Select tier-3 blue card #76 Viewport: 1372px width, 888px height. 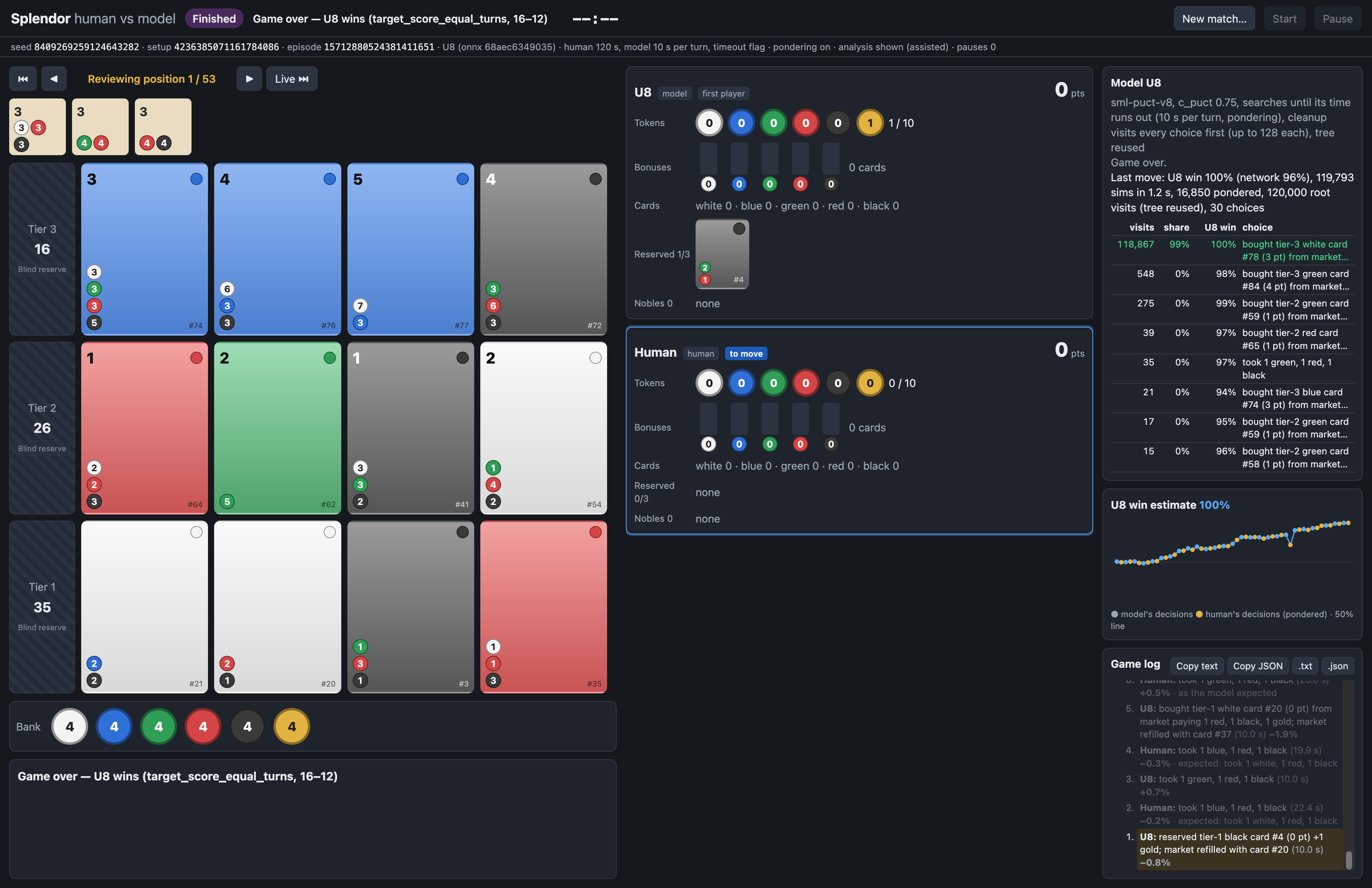(x=277, y=249)
